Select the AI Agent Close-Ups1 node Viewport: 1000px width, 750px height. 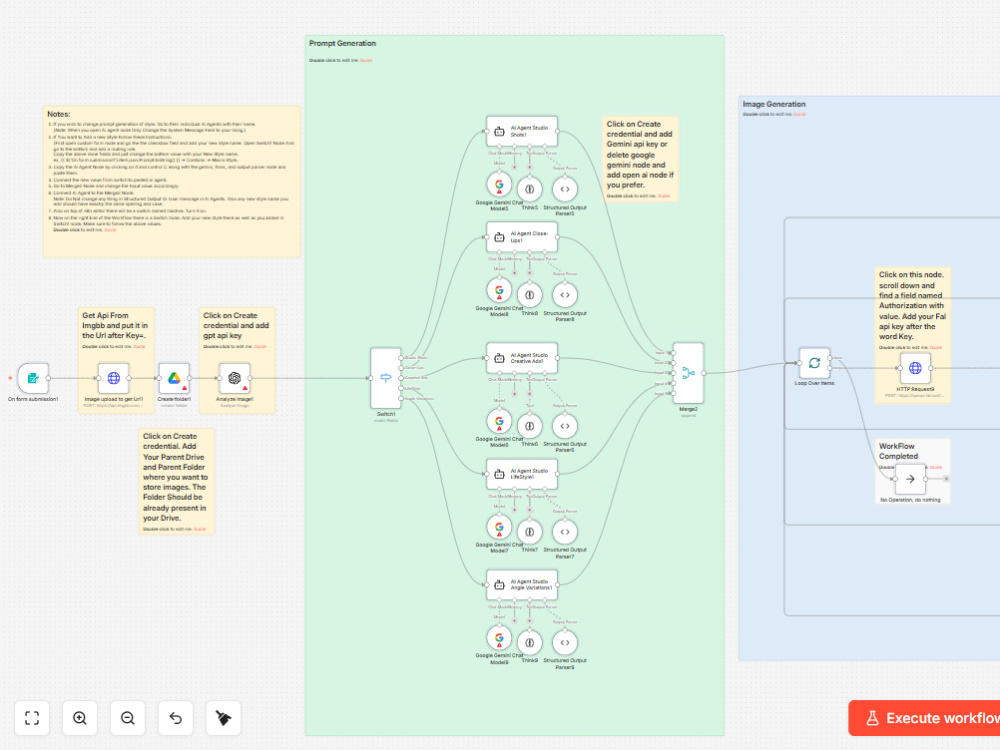pyautogui.click(x=522, y=237)
